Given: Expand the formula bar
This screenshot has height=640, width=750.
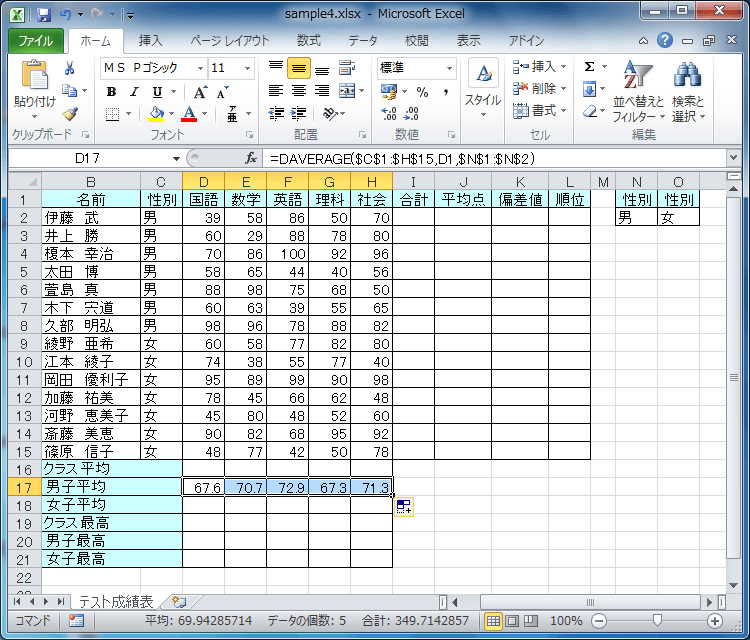Looking at the screenshot, I should point(733,158).
